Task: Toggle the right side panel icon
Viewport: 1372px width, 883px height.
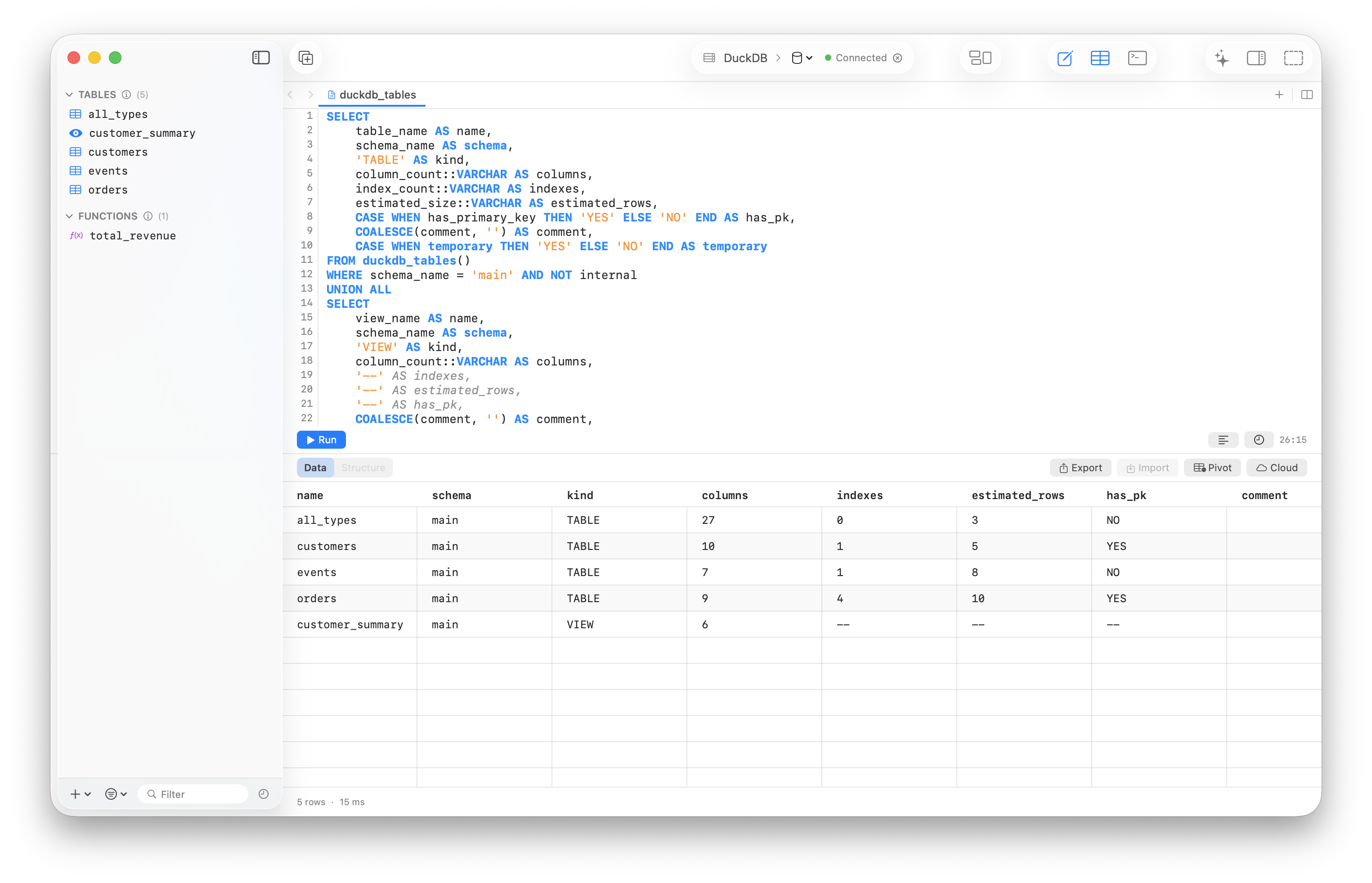Action: click(x=1256, y=57)
